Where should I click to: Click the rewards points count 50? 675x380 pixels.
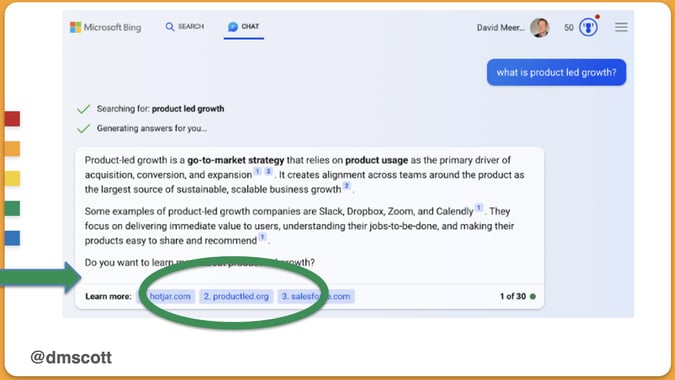click(569, 28)
